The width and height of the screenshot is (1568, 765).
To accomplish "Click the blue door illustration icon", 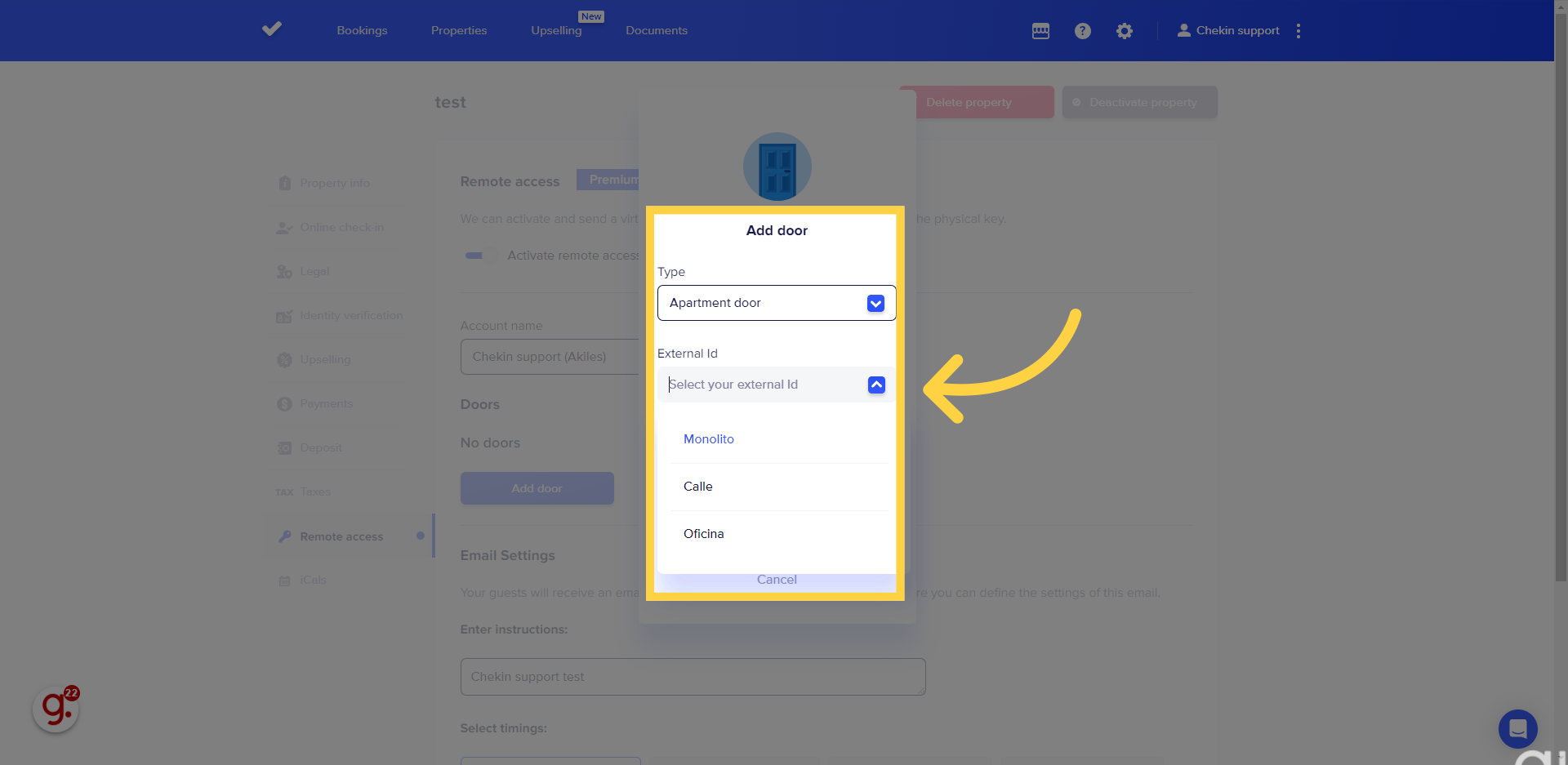I will [777, 167].
